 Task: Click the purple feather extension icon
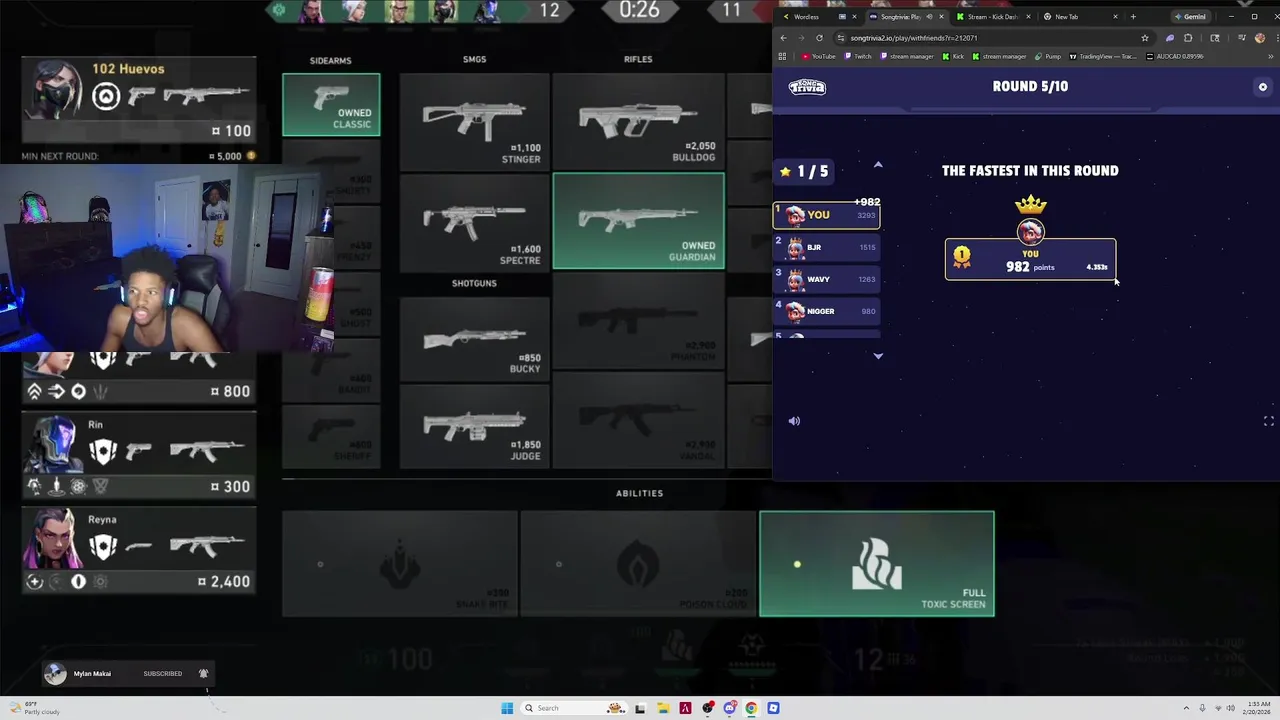[x=1170, y=38]
